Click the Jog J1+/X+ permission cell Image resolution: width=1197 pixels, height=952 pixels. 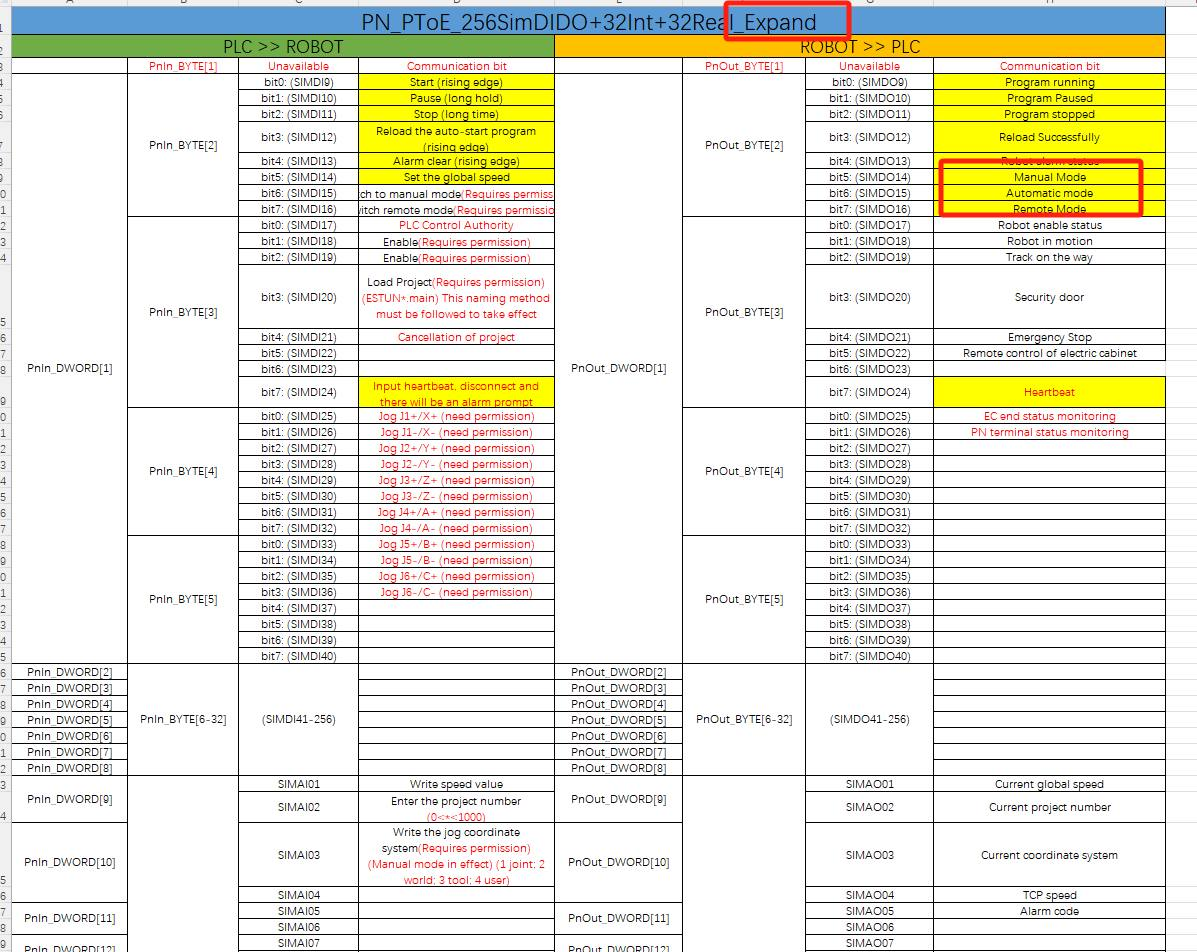(457, 416)
